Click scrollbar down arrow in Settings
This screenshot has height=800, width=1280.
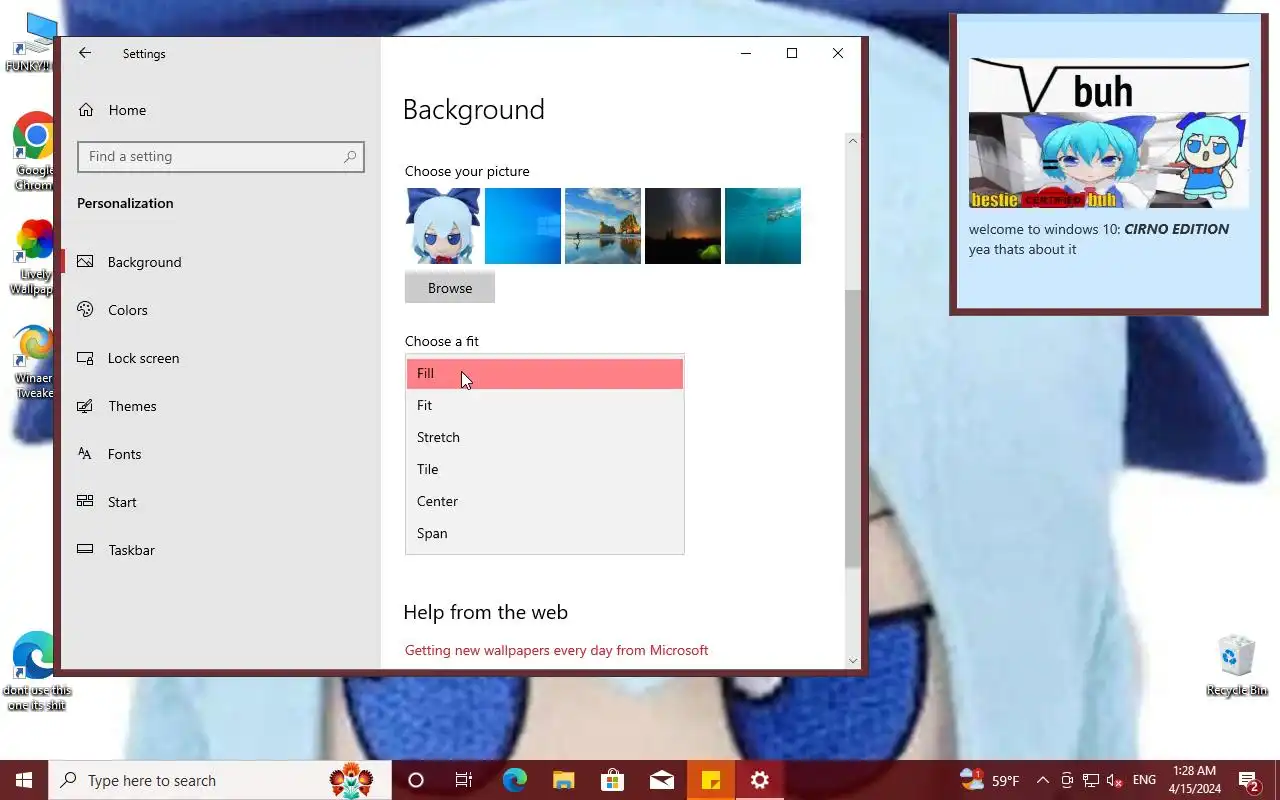click(853, 660)
